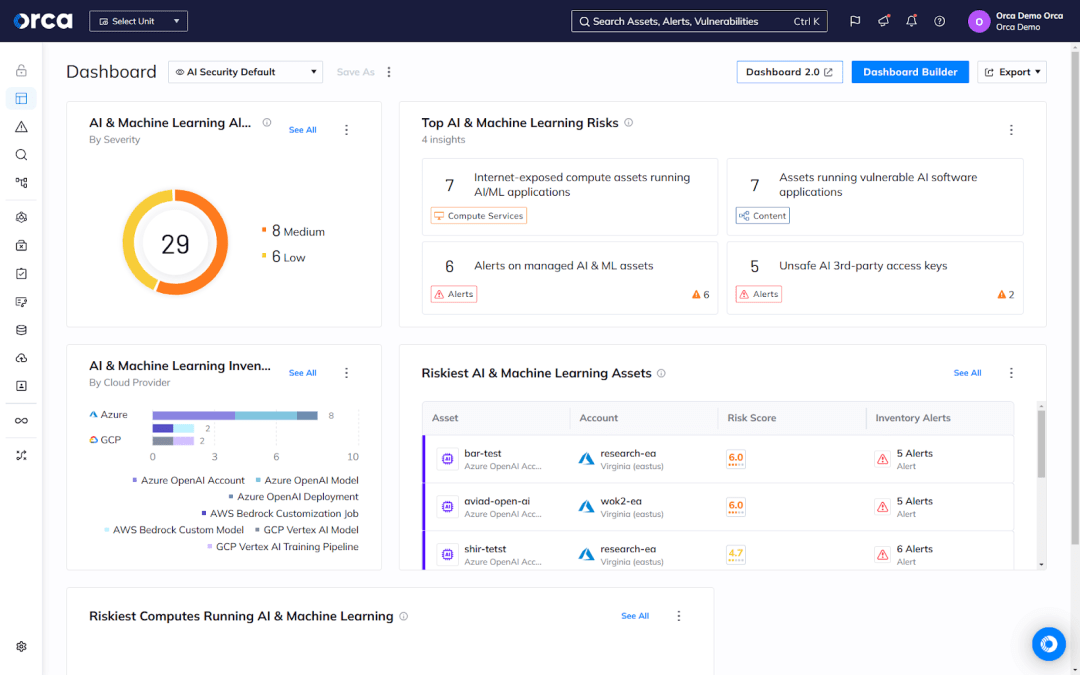This screenshot has height=675, width=1080.
Task: Click the Compute Services tag
Action: [x=479, y=216]
